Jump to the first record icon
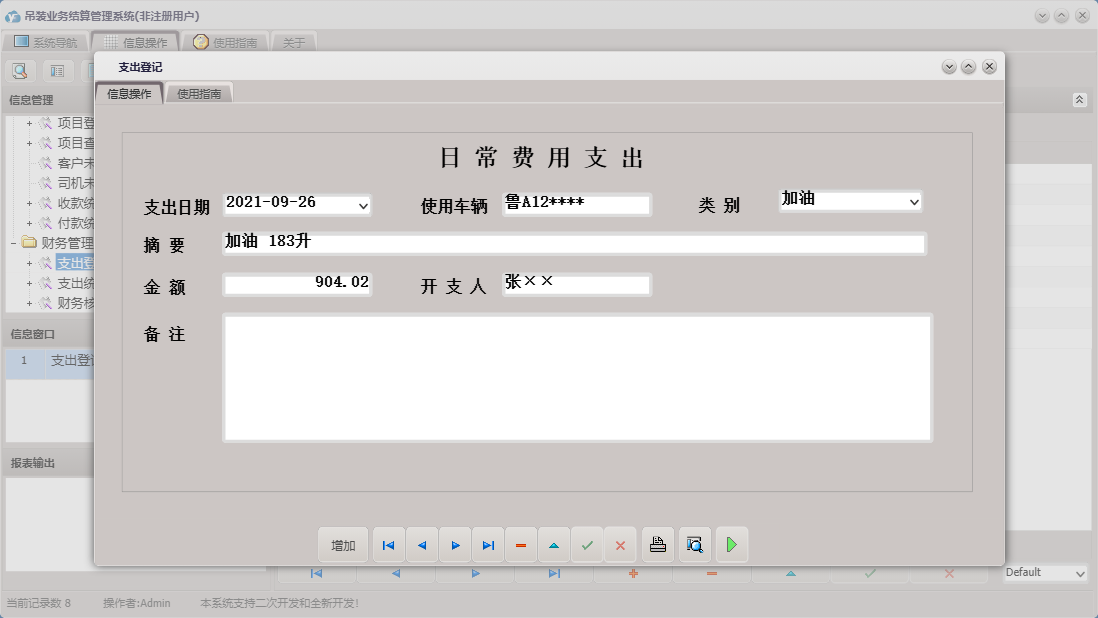The width and height of the screenshot is (1098, 618). tap(388, 544)
